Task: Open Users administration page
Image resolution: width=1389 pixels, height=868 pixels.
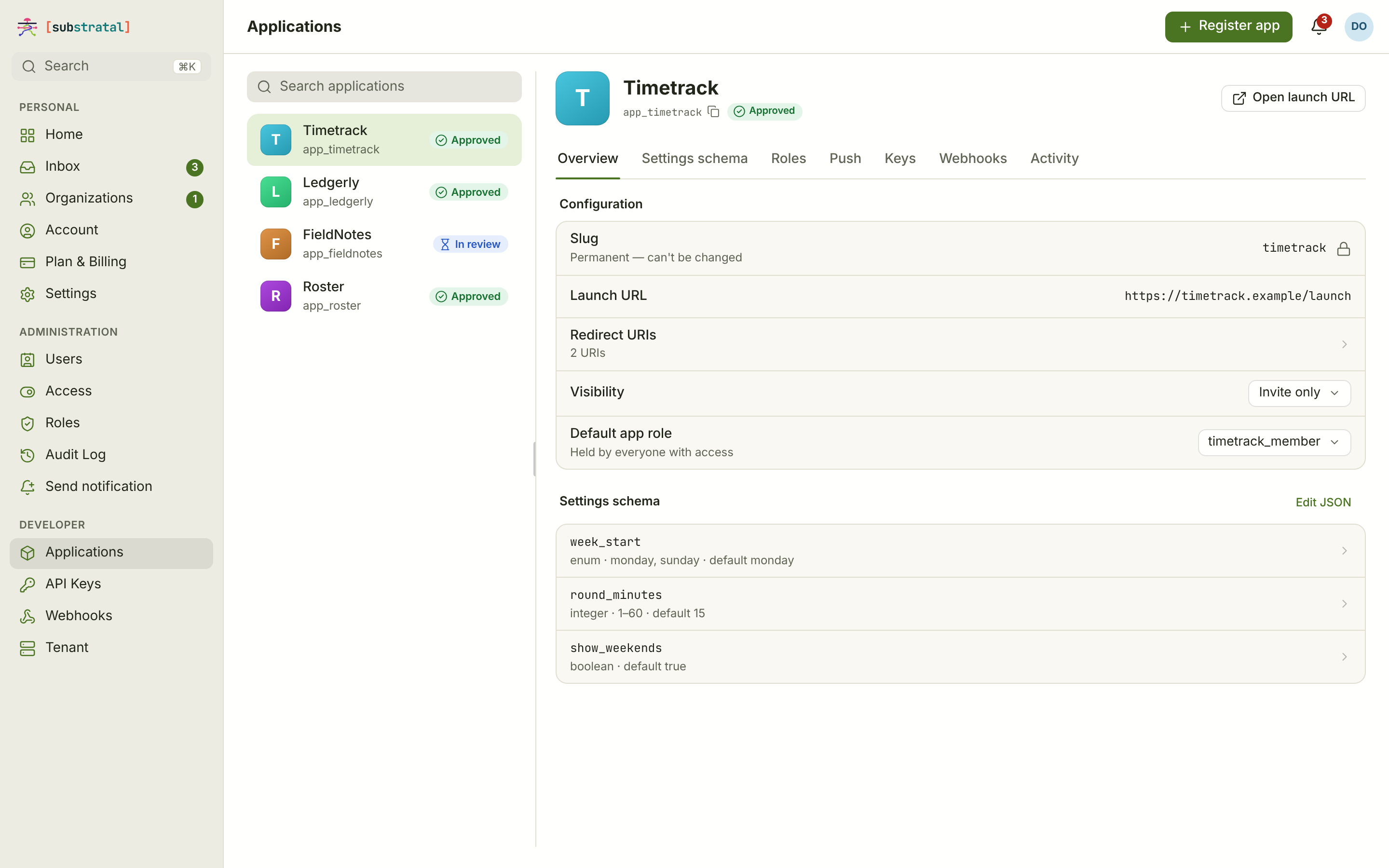Action: pyautogui.click(x=111, y=359)
